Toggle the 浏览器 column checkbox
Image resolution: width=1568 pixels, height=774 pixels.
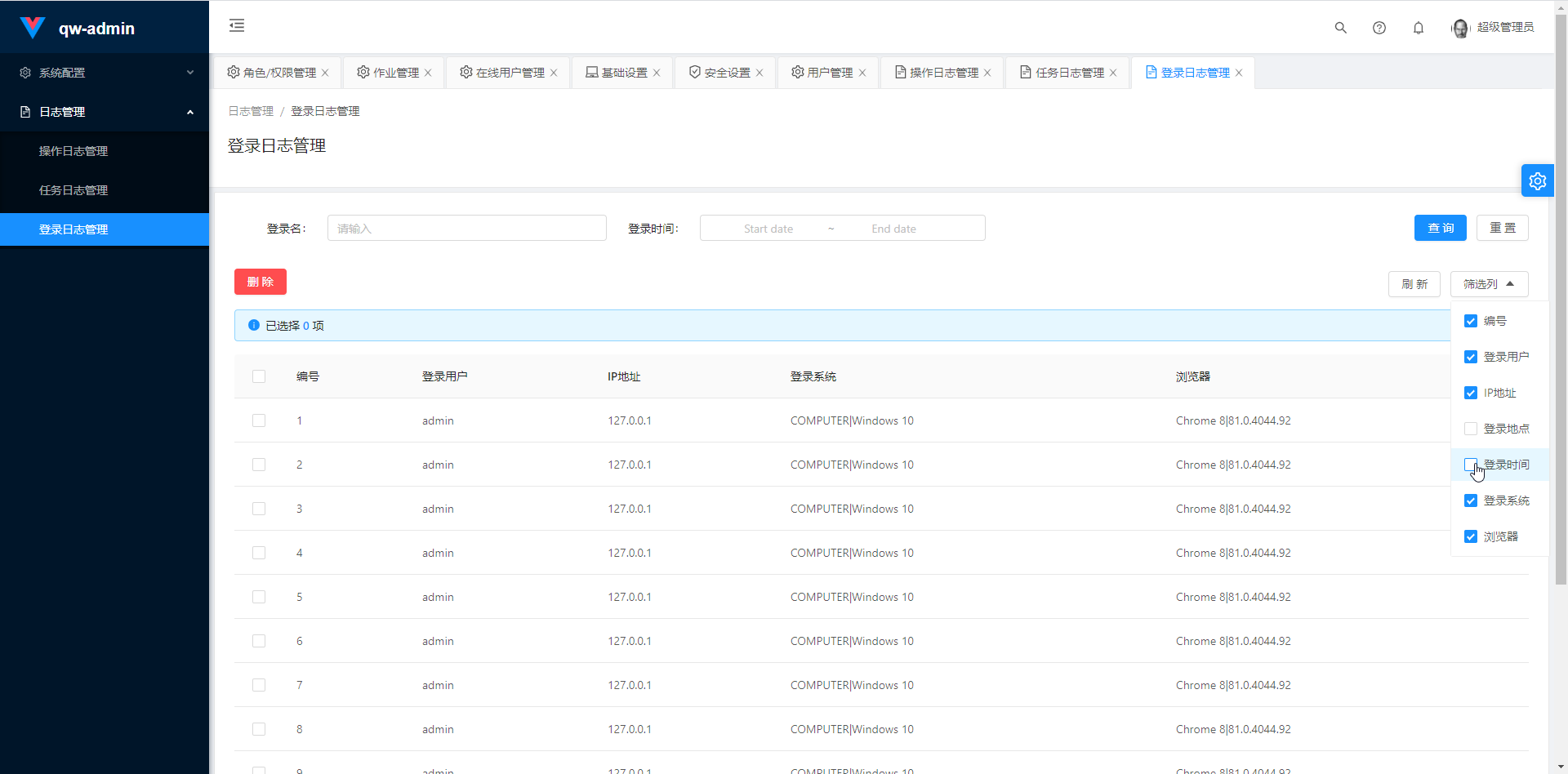pos(1471,536)
